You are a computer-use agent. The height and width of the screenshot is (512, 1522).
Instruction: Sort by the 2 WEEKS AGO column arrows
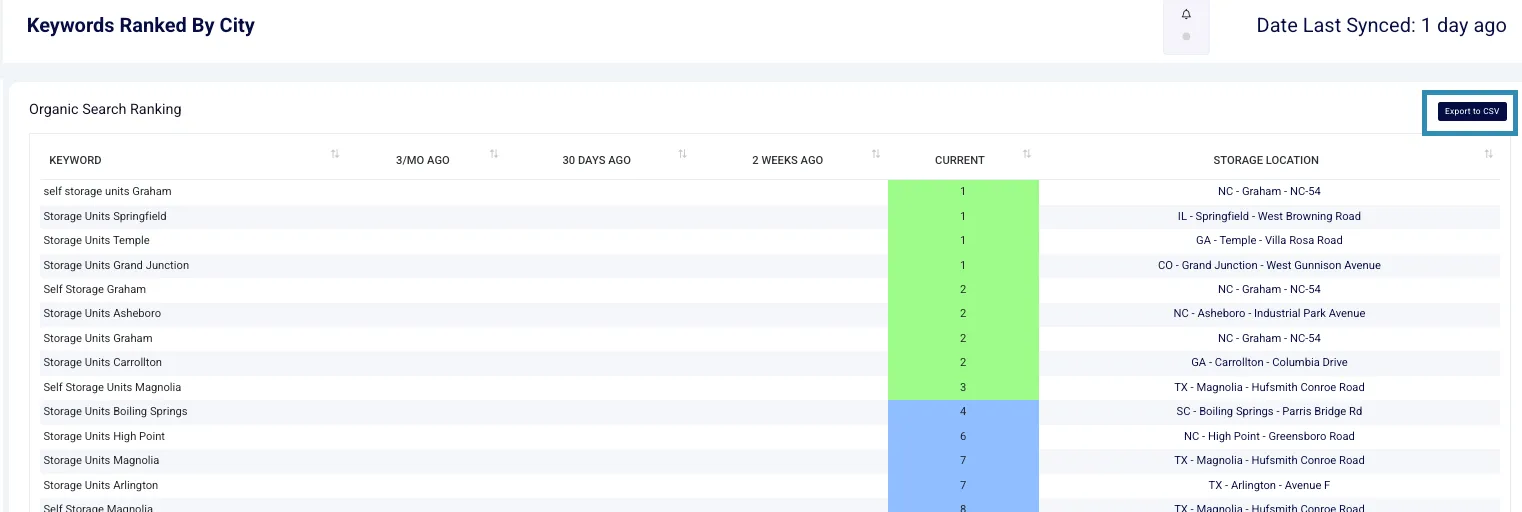(876, 154)
